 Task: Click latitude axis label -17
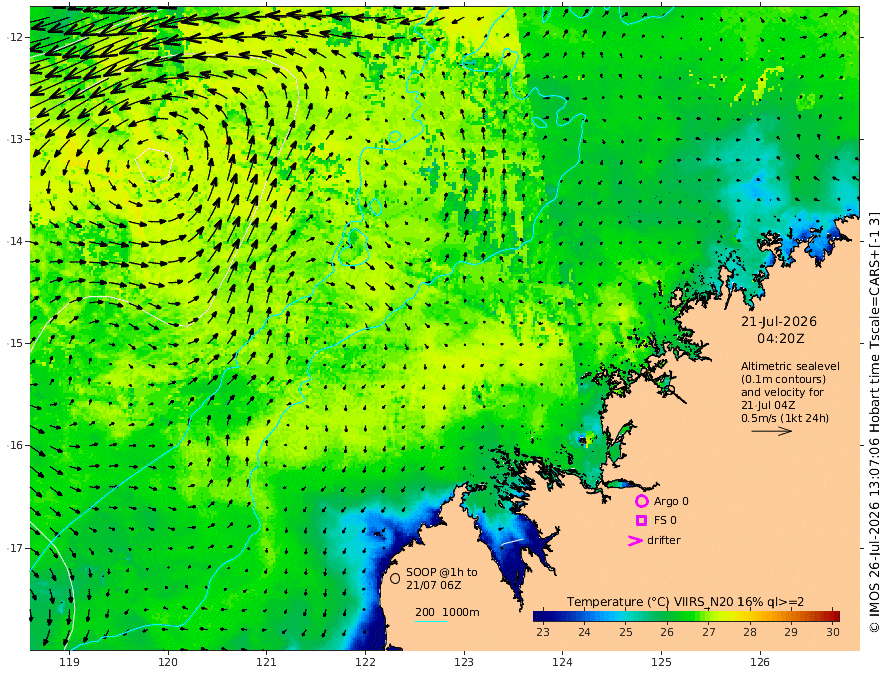point(15,548)
